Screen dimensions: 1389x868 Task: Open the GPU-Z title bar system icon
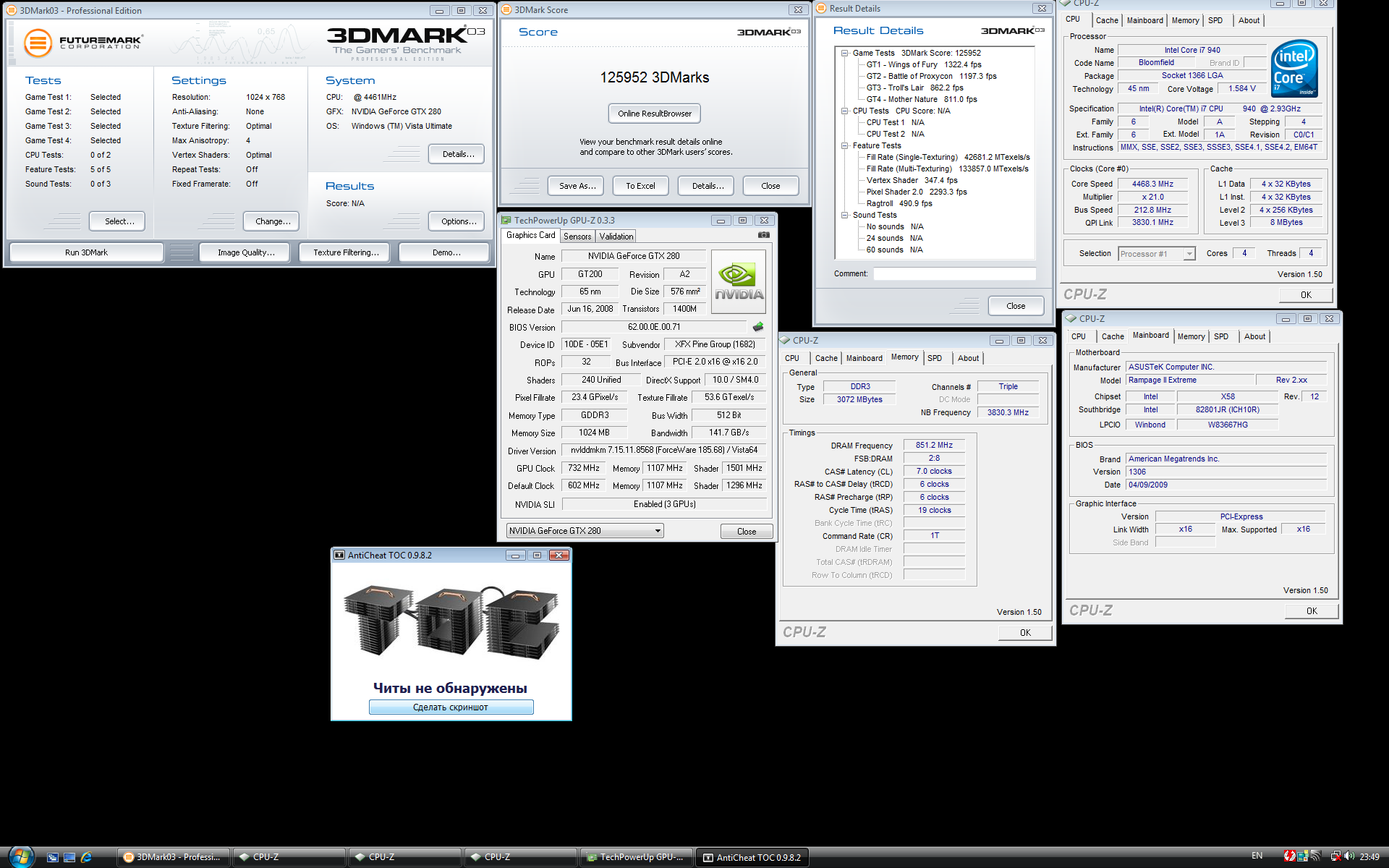pyautogui.click(x=506, y=220)
